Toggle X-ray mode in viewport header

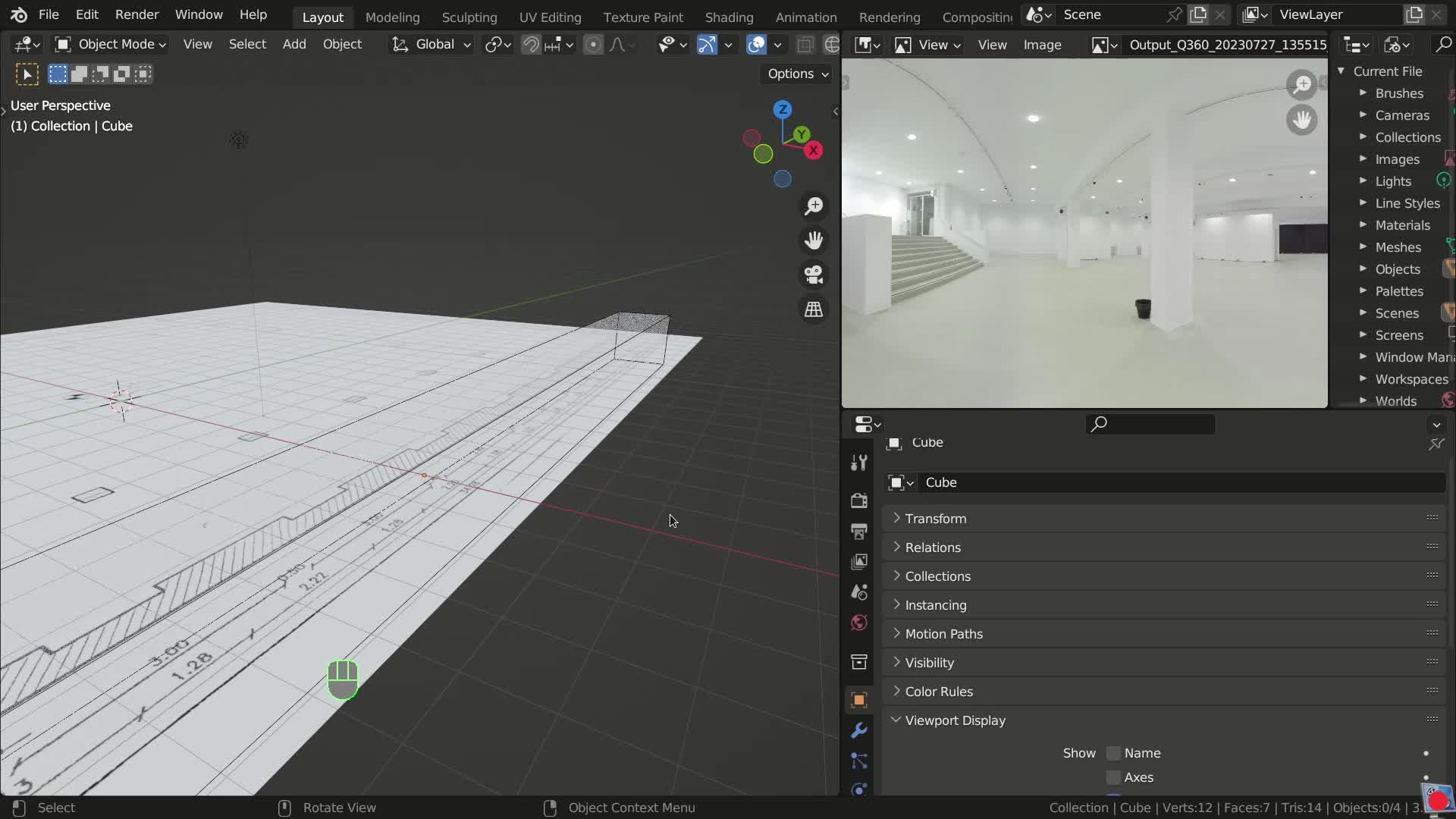(805, 45)
